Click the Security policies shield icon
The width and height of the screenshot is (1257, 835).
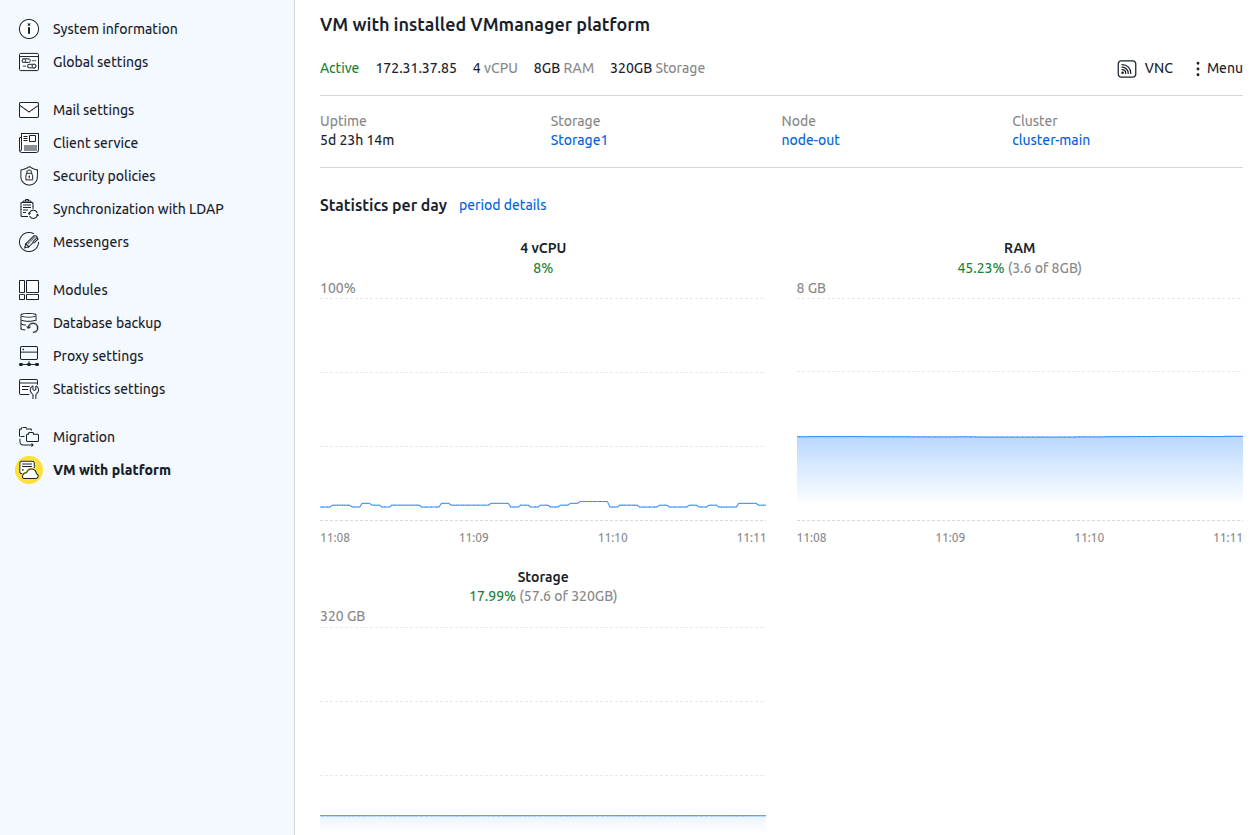[x=29, y=176]
